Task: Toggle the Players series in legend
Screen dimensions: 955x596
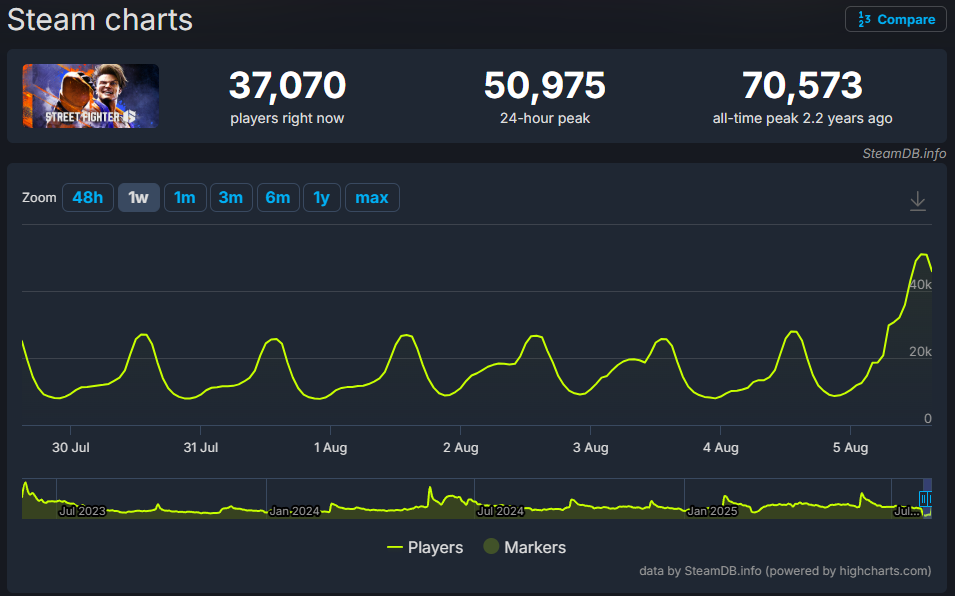Action: pos(425,547)
